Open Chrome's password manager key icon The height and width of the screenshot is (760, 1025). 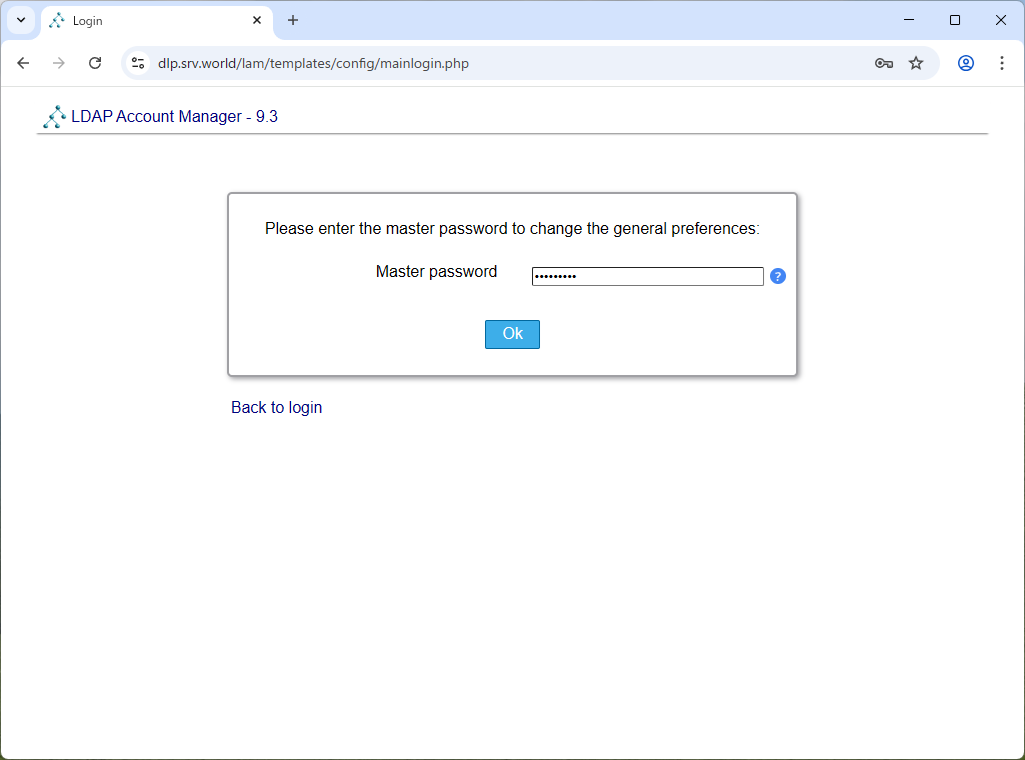pyautogui.click(x=884, y=63)
